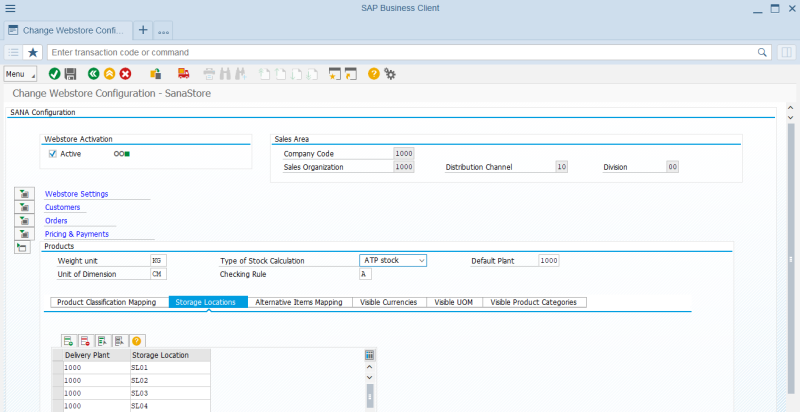The height and width of the screenshot is (412, 800).
Task: Save the configuration with floppy disk icon
Action: (70, 74)
